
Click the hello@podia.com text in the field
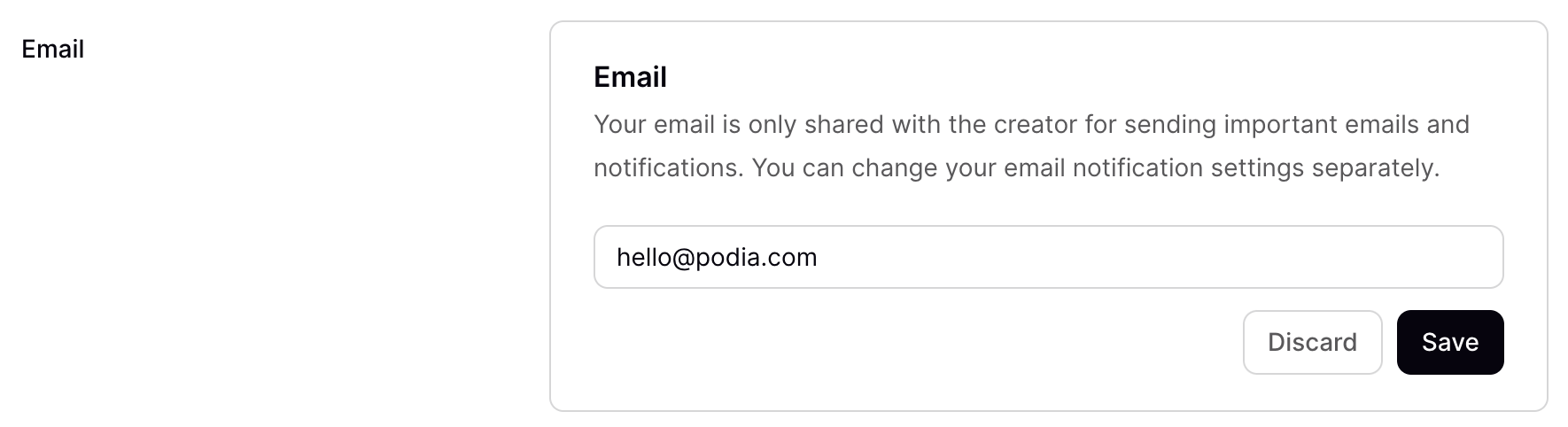(x=717, y=258)
